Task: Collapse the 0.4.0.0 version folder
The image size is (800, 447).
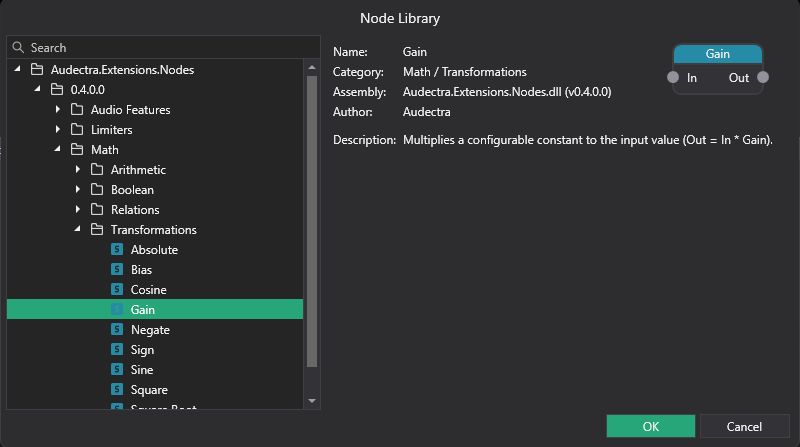Action: [37, 89]
